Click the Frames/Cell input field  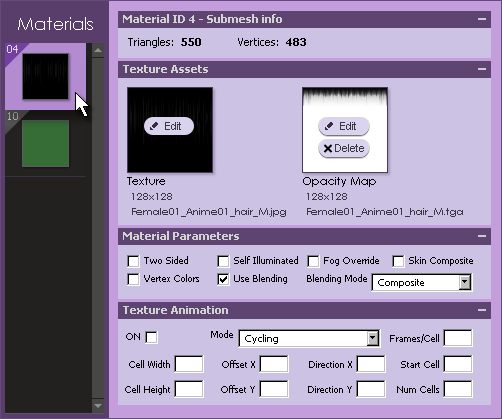(x=458, y=338)
